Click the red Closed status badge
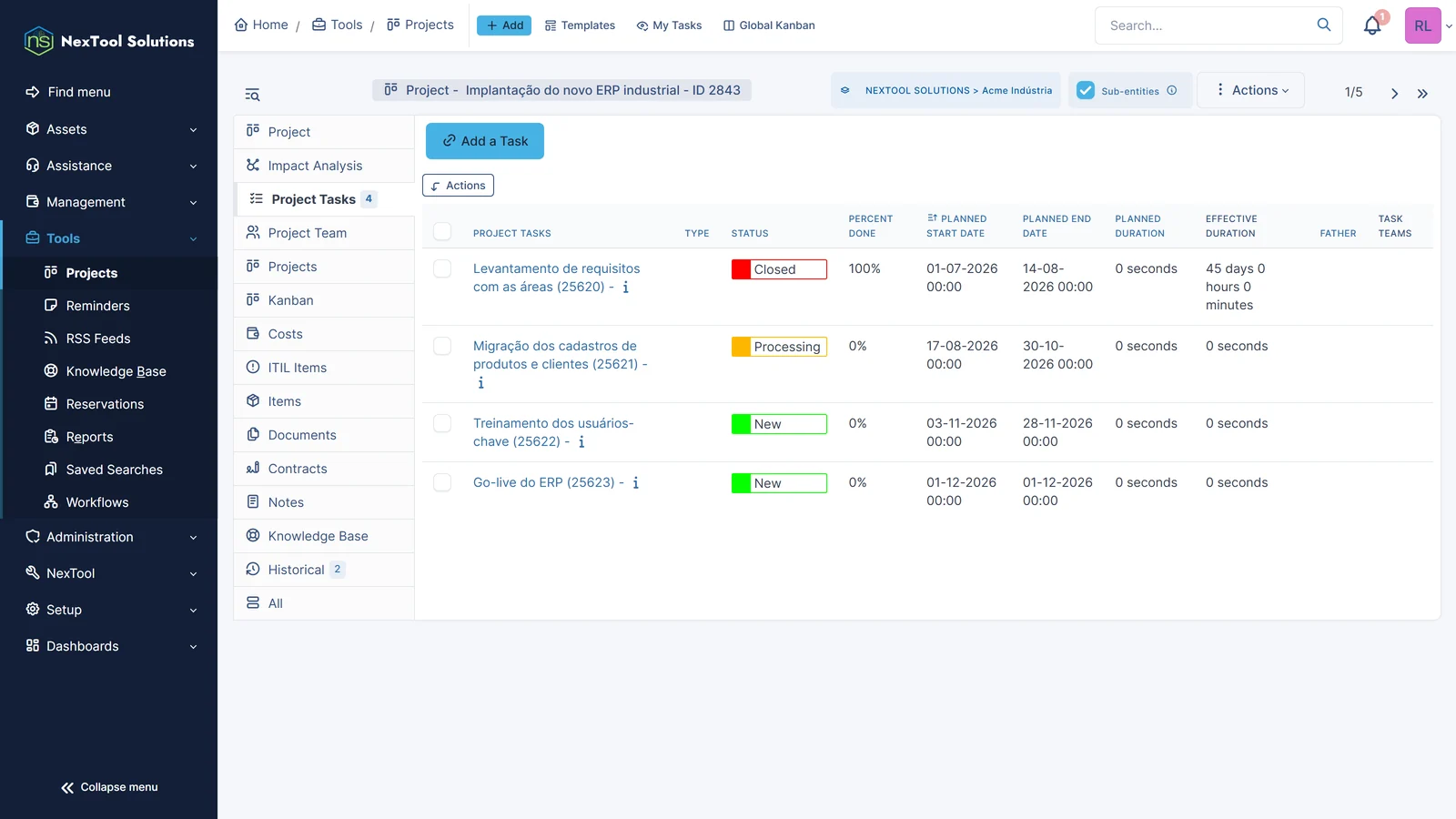Screen dimensions: 1456x819 779,269
